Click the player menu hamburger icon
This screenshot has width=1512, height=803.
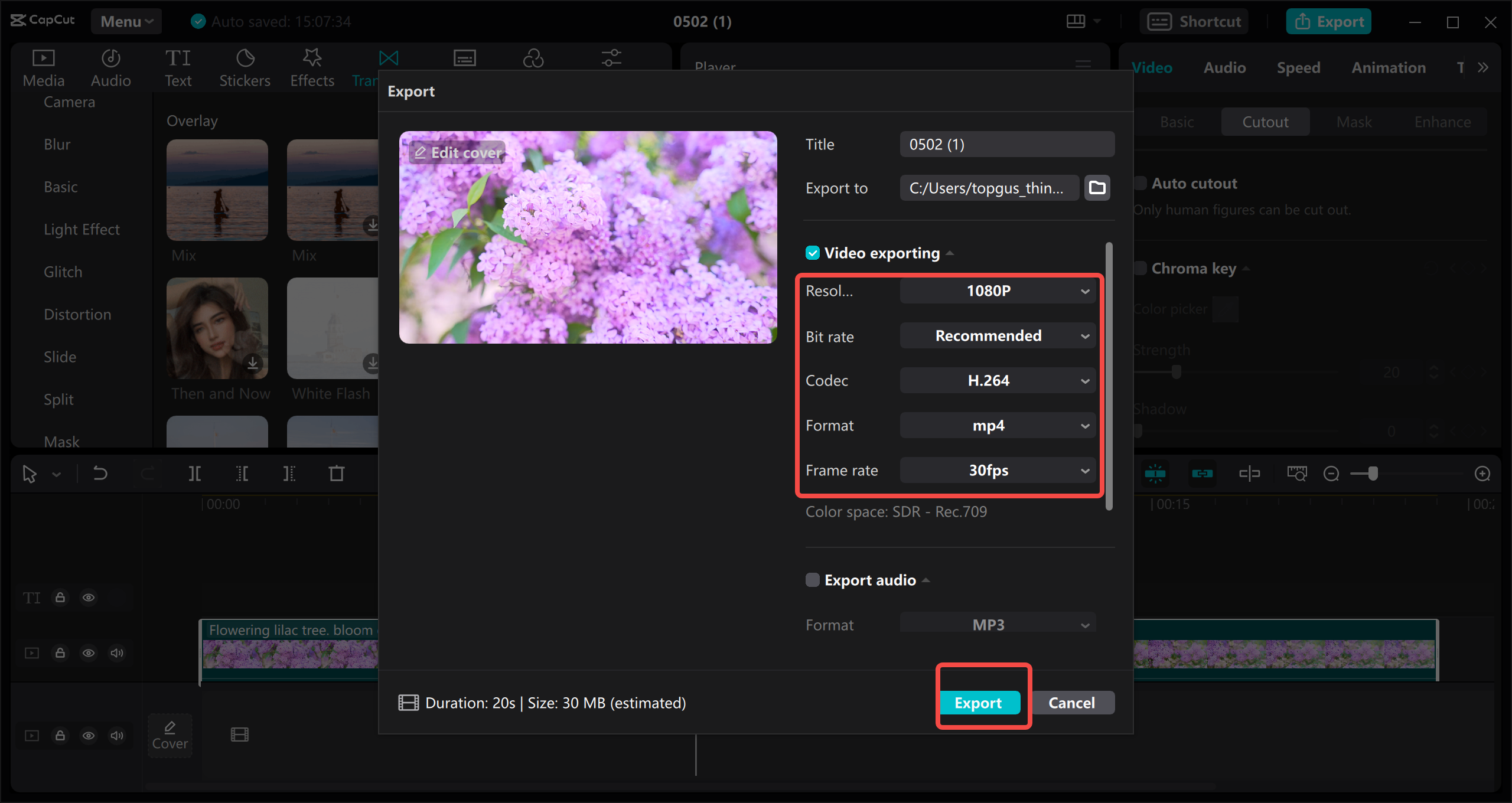pos(1083,64)
